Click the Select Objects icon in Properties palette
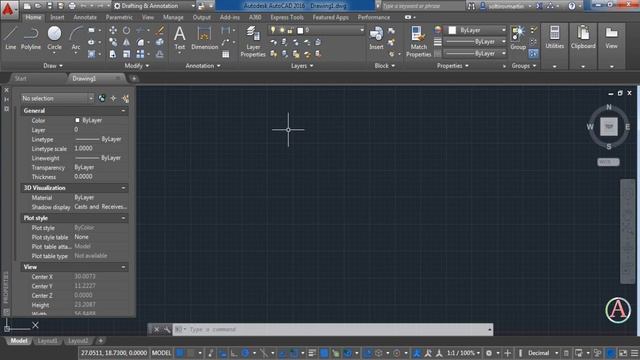640x360 pixels. pyautogui.click(x=113, y=98)
